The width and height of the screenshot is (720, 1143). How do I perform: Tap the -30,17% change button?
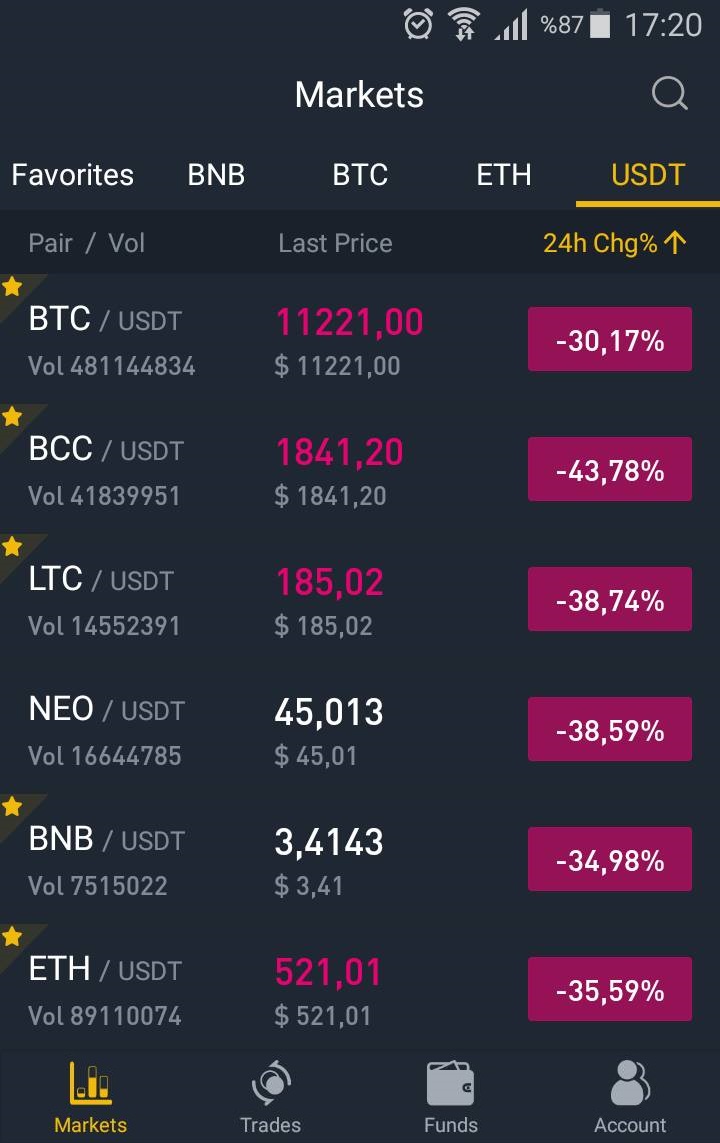click(610, 340)
